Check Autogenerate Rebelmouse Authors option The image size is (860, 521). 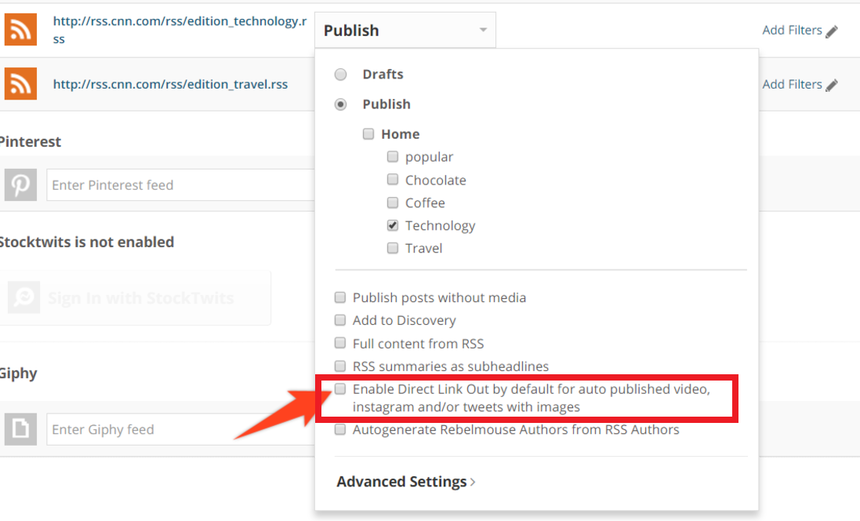tap(341, 430)
